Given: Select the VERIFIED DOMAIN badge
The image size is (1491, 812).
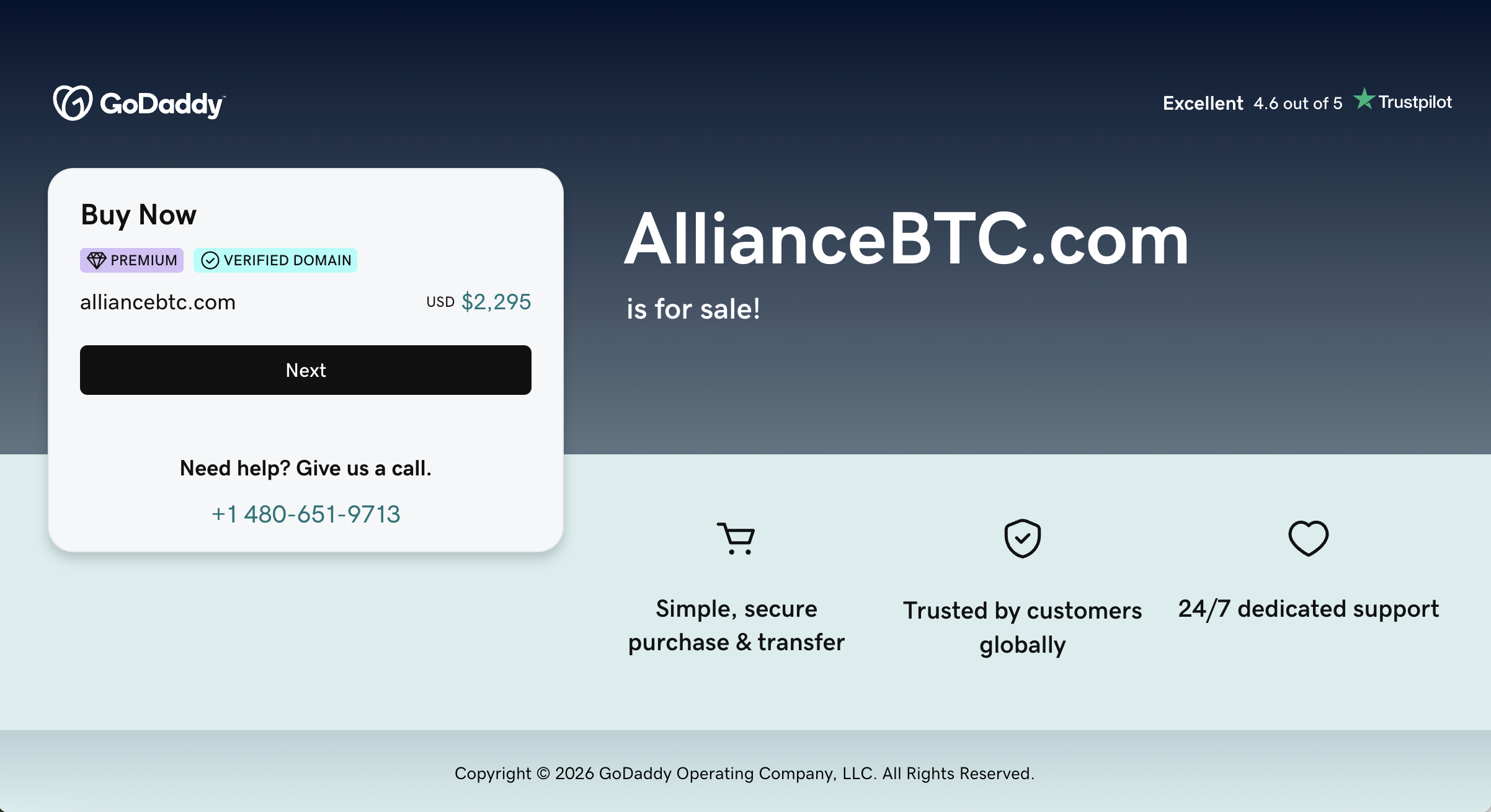Looking at the screenshot, I should [x=275, y=260].
